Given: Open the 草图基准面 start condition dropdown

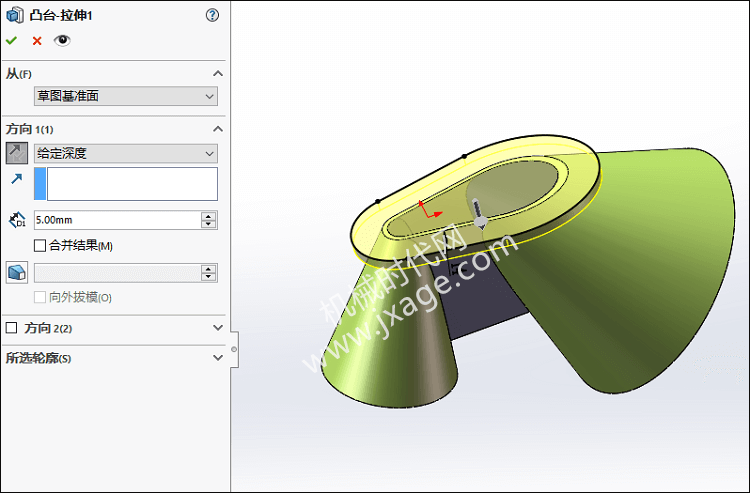Looking at the screenshot, I should 126,96.
